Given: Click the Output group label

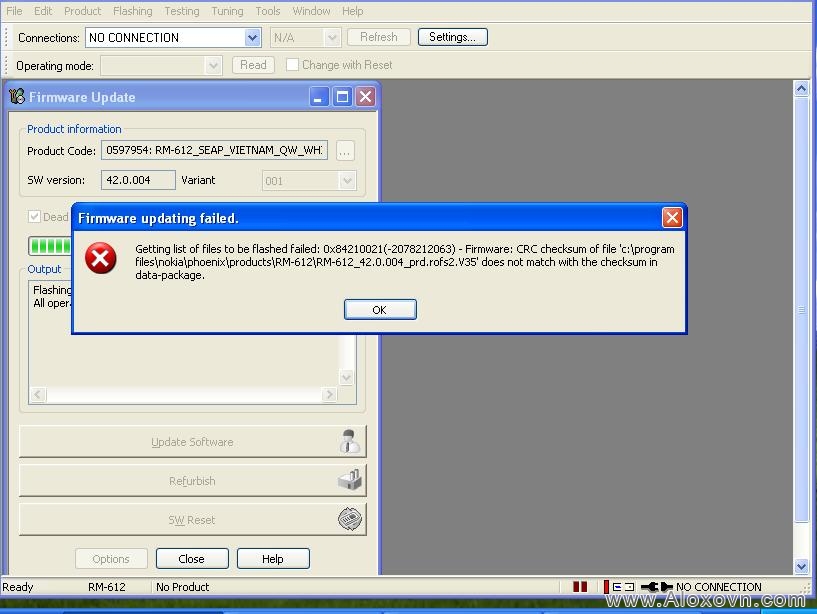Looking at the screenshot, I should pyautogui.click(x=44, y=269).
